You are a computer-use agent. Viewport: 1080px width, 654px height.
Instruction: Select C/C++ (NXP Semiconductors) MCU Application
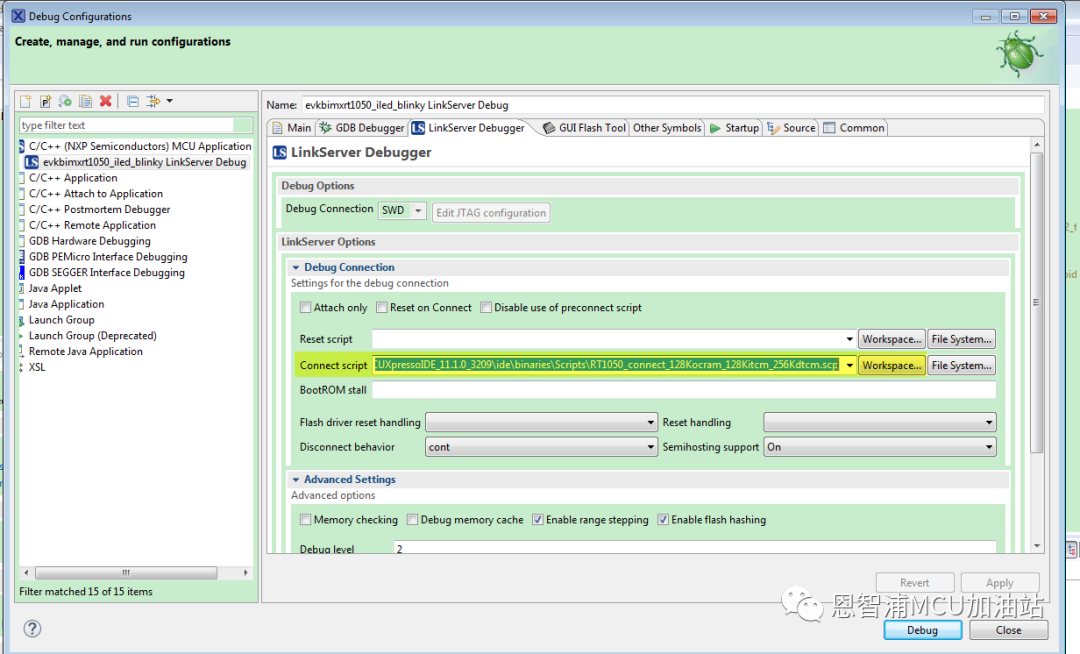tap(140, 147)
